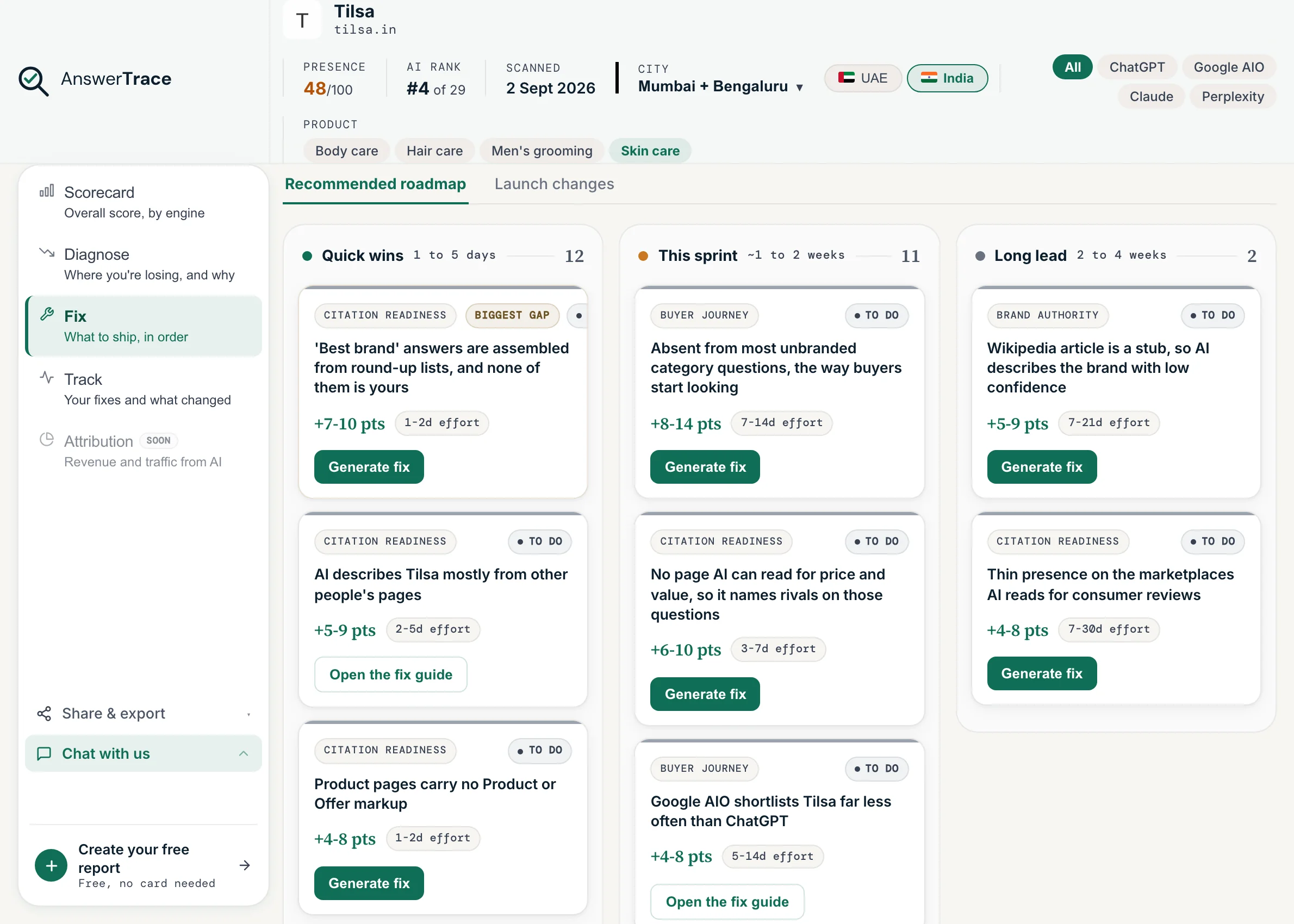
Task: Click the SOON badge next to Attribution
Action: [158, 440]
